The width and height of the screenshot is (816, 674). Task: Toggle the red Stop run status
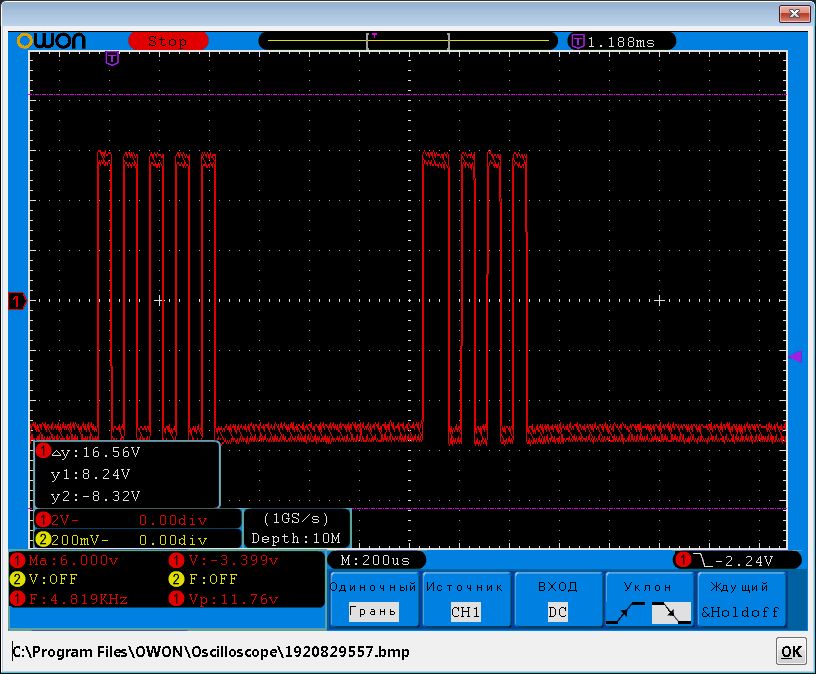(167, 41)
